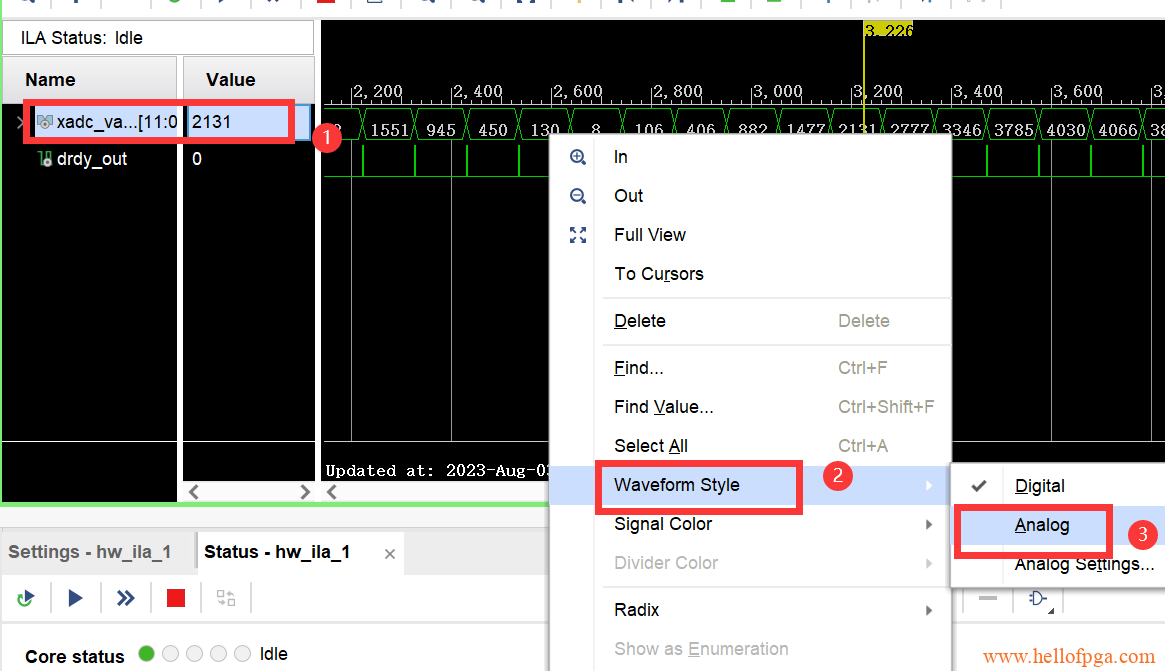The height and width of the screenshot is (671, 1165).
Task: Switch to Settings - hw_ila_1 tab
Action: pyautogui.click(x=90, y=552)
